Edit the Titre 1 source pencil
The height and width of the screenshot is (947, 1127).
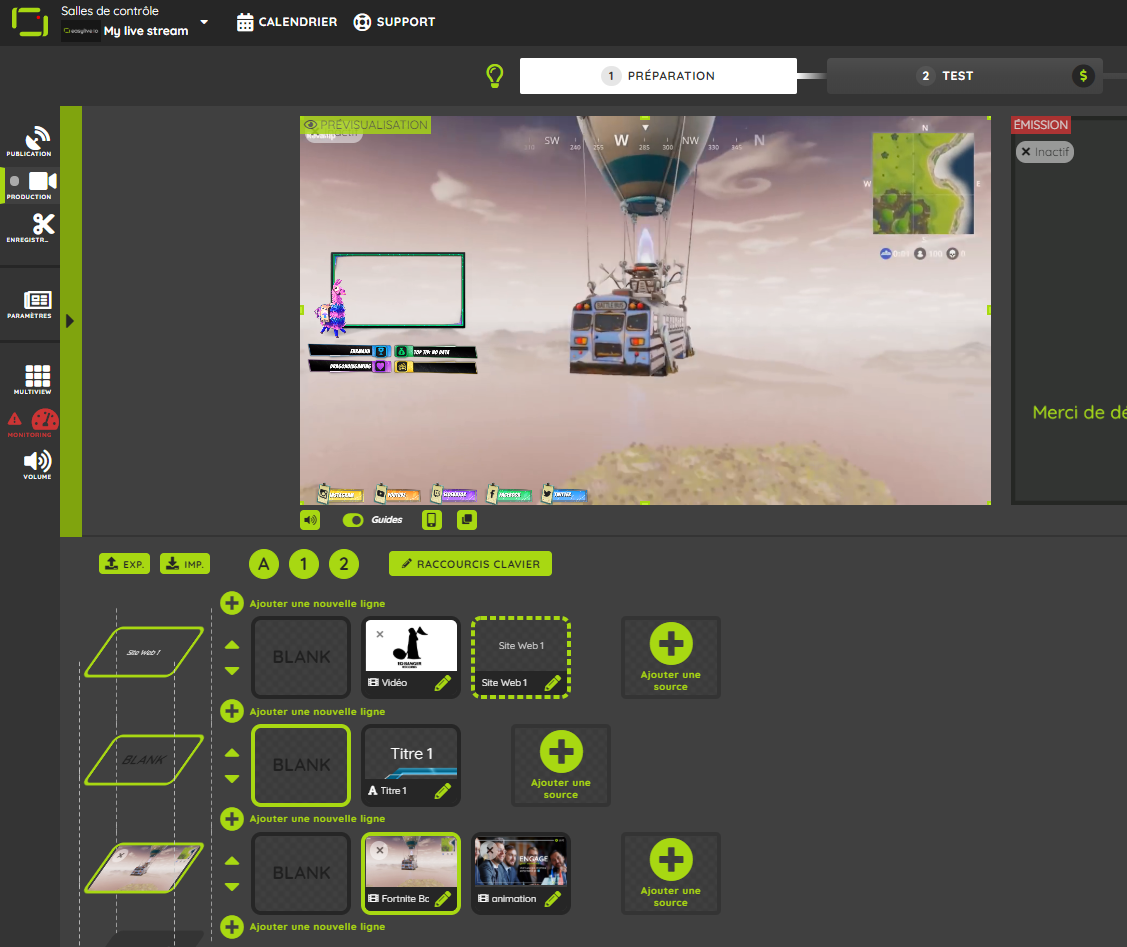(443, 791)
